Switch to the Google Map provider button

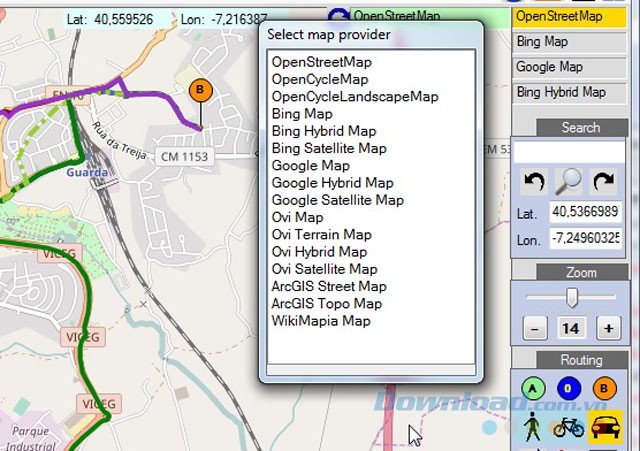(561, 67)
